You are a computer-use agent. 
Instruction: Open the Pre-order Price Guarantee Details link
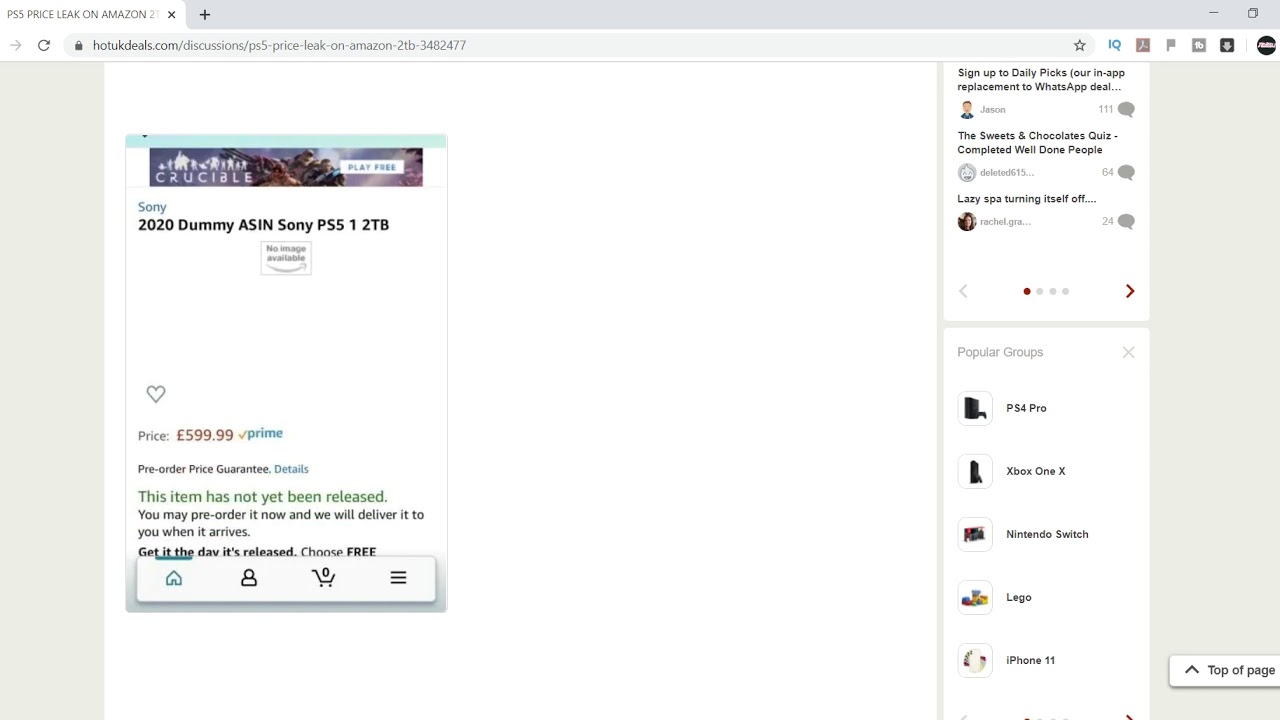point(291,469)
